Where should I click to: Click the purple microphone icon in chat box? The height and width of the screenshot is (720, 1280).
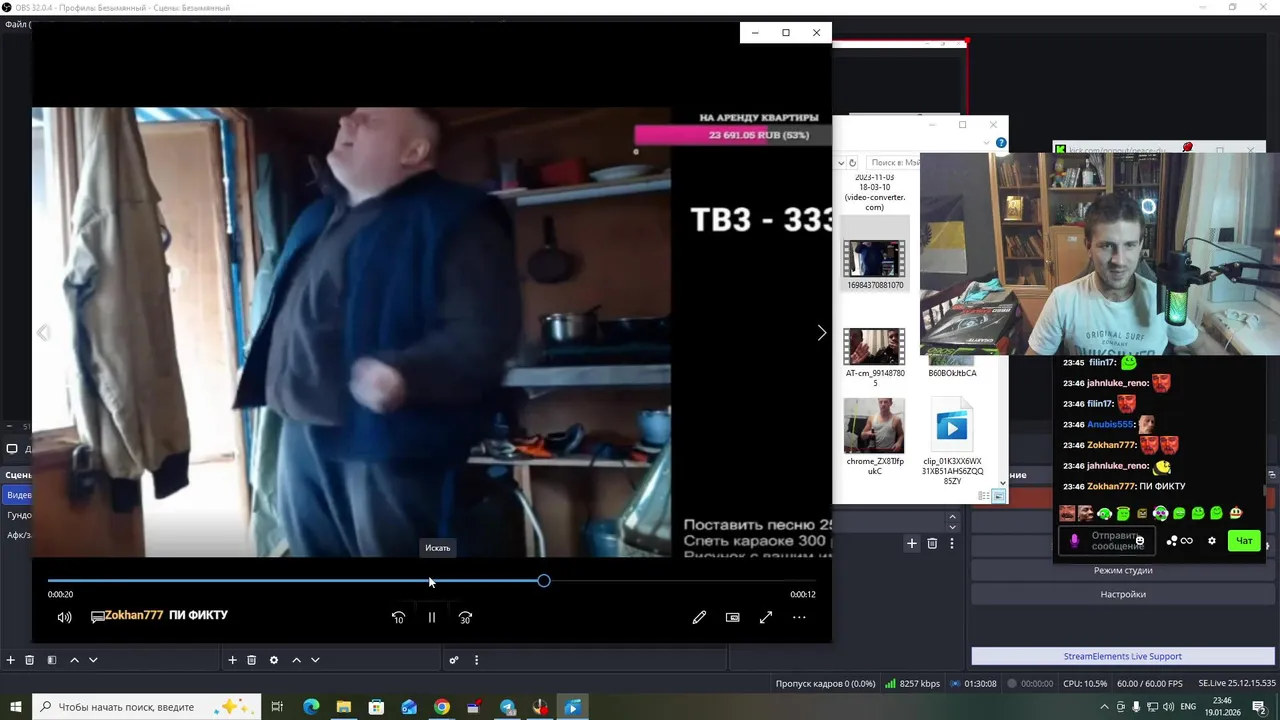(1075, 541)
